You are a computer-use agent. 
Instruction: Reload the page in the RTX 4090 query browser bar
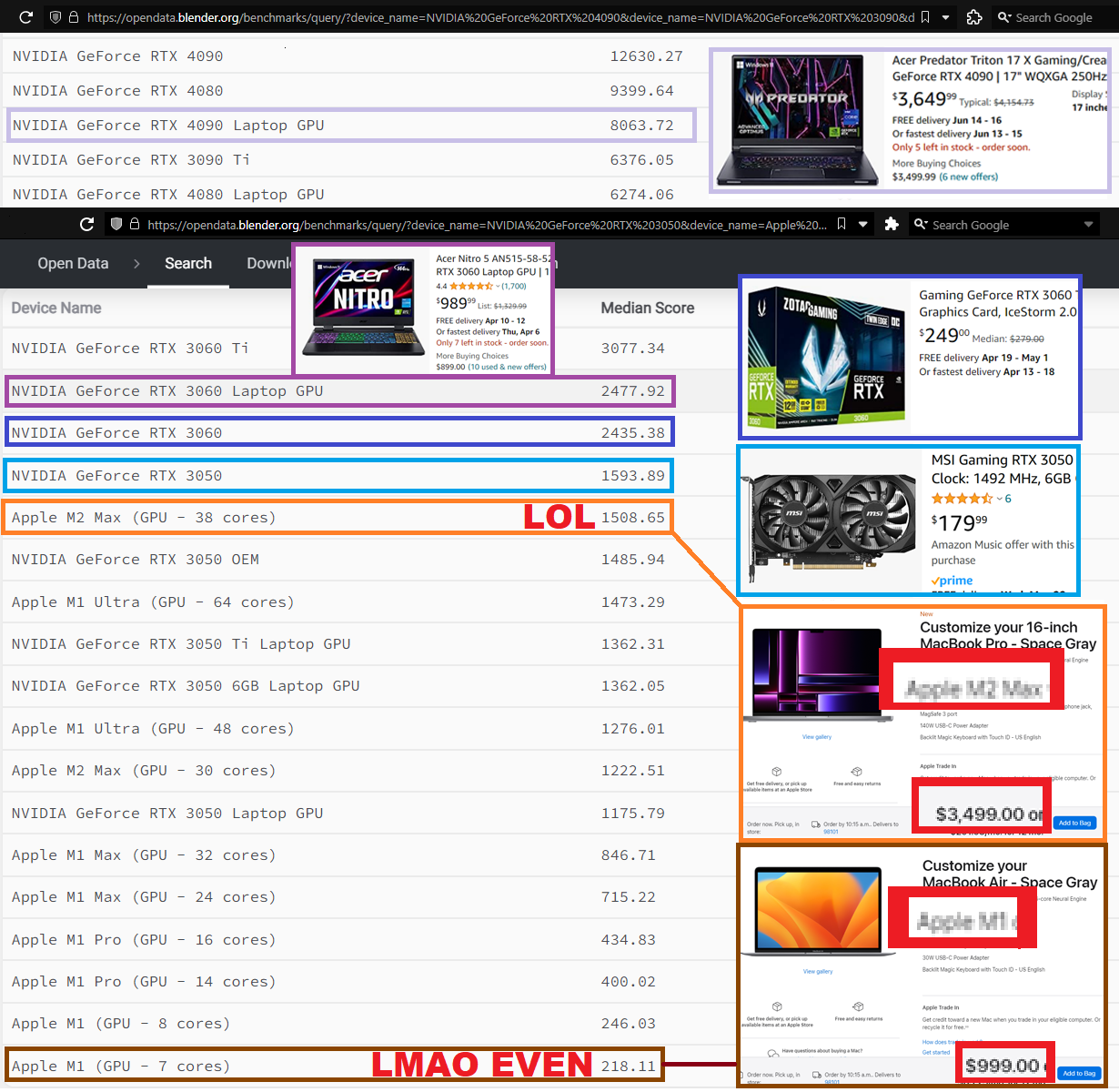click(25, 16)
